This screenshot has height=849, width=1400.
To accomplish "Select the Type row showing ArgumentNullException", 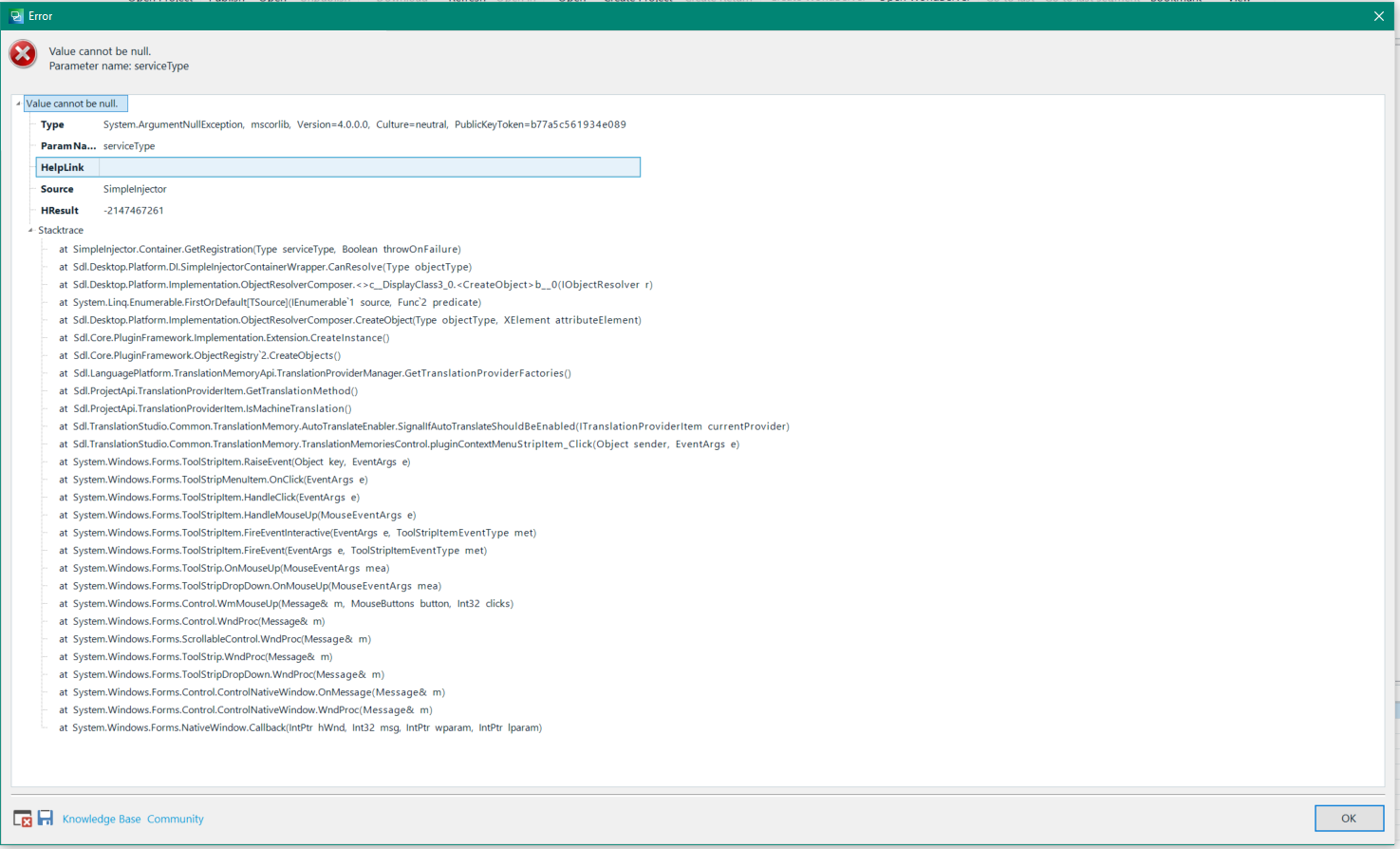I will [285, 124].
